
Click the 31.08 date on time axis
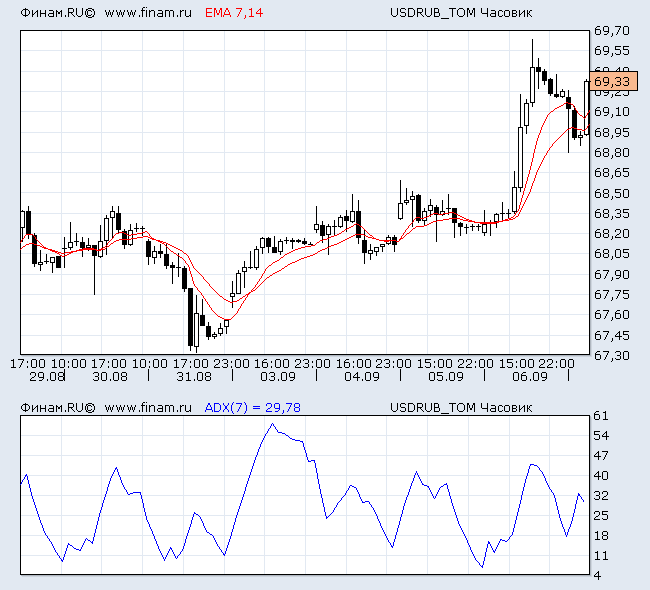click(193, 377)
